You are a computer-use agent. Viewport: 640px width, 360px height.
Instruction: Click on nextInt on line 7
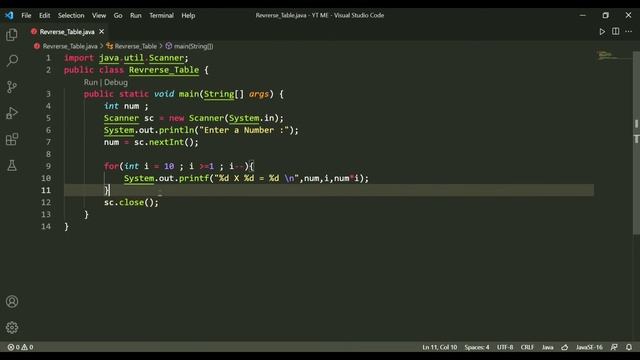tap(166, 142)
